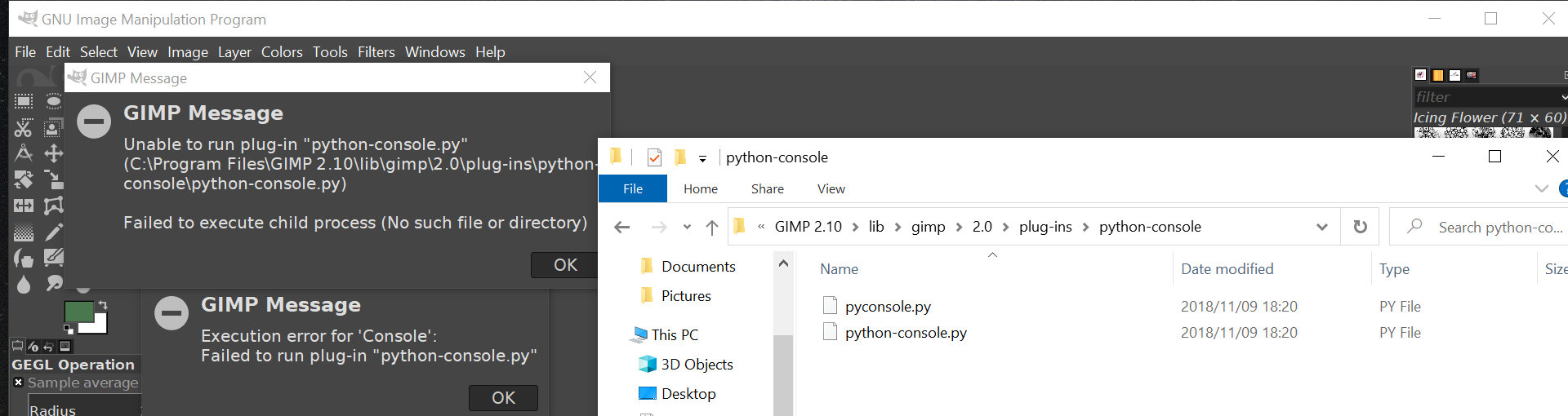The image size is (1568, 416).
Task: Open GIMP File menu
Action: click(x=25, y=52)
